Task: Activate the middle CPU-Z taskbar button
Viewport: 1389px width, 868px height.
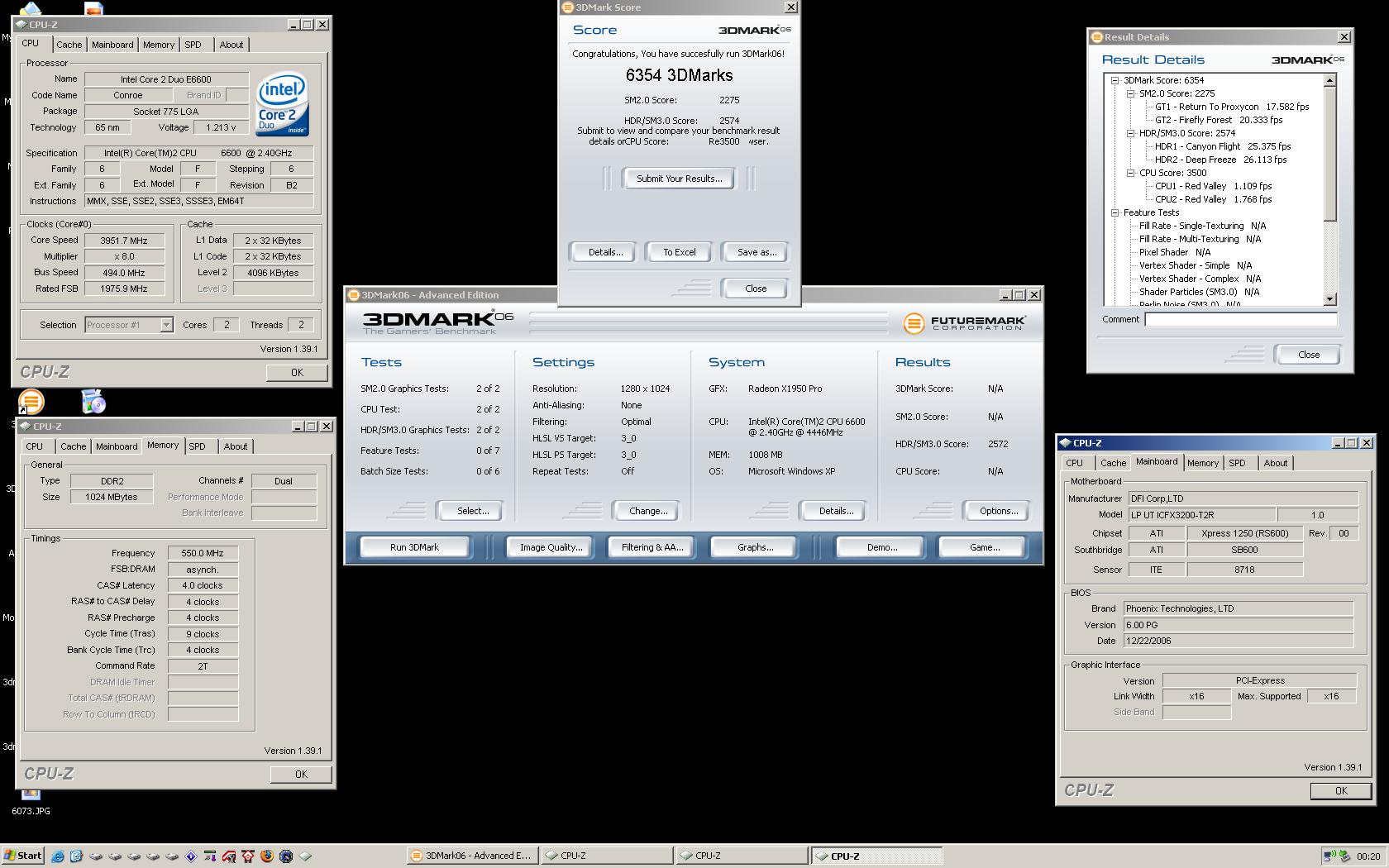Action: pos(742,856)
